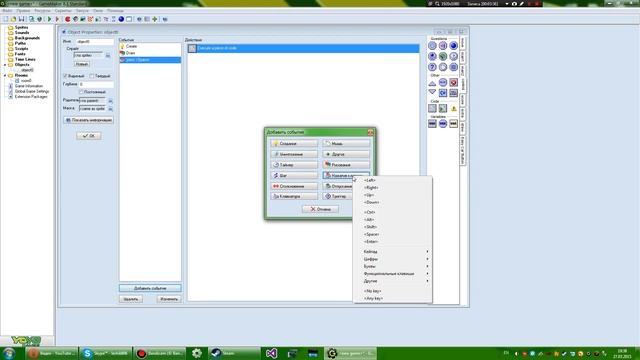This screenshot has width=640, height=360.
Task: Open the sprite picker next to no sprite
Action: tap(108, 56)
